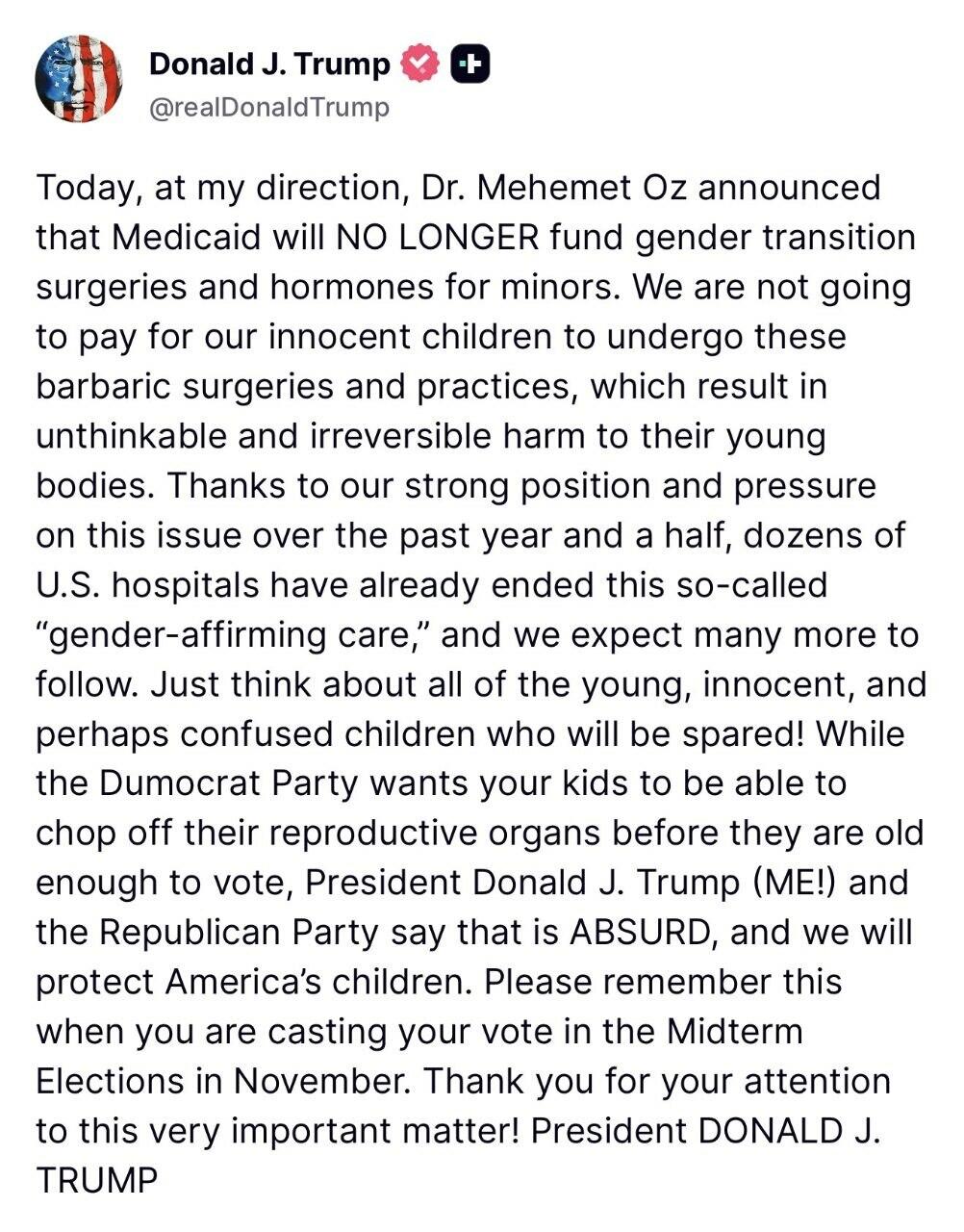
Task: Click the red verified checkmark badge
Action: coord(419,64)
